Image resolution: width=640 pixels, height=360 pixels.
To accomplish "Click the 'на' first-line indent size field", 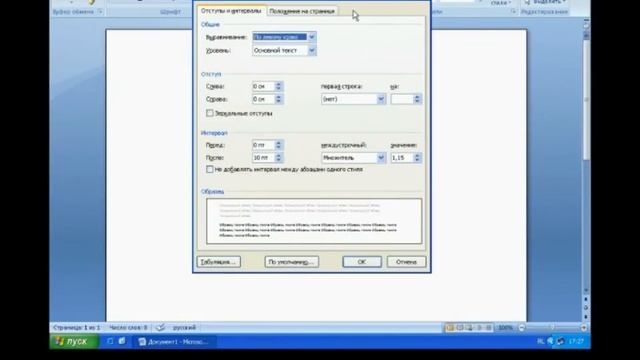I will coord(402,99).
